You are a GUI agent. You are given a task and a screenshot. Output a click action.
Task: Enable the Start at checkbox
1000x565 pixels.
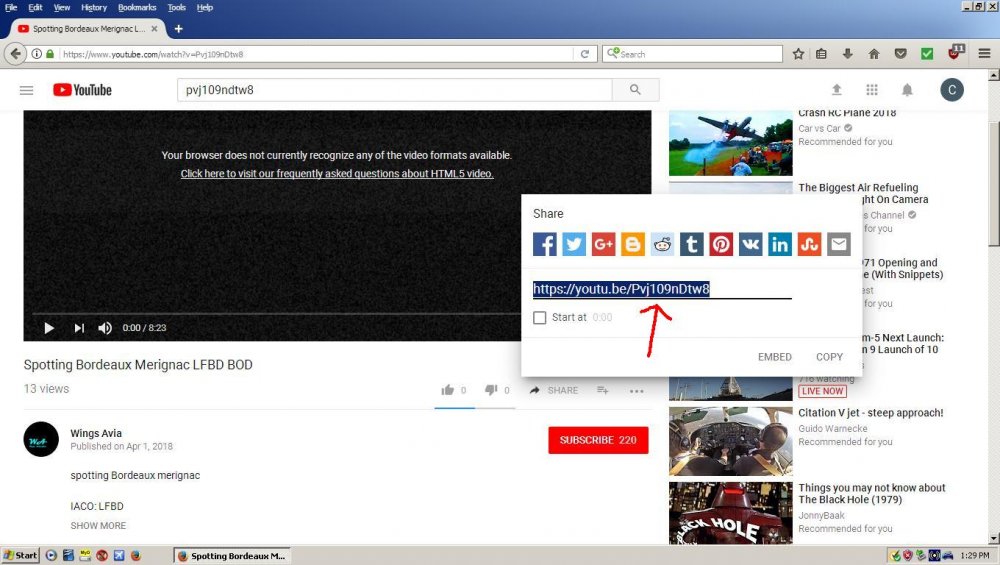(540, 318)
